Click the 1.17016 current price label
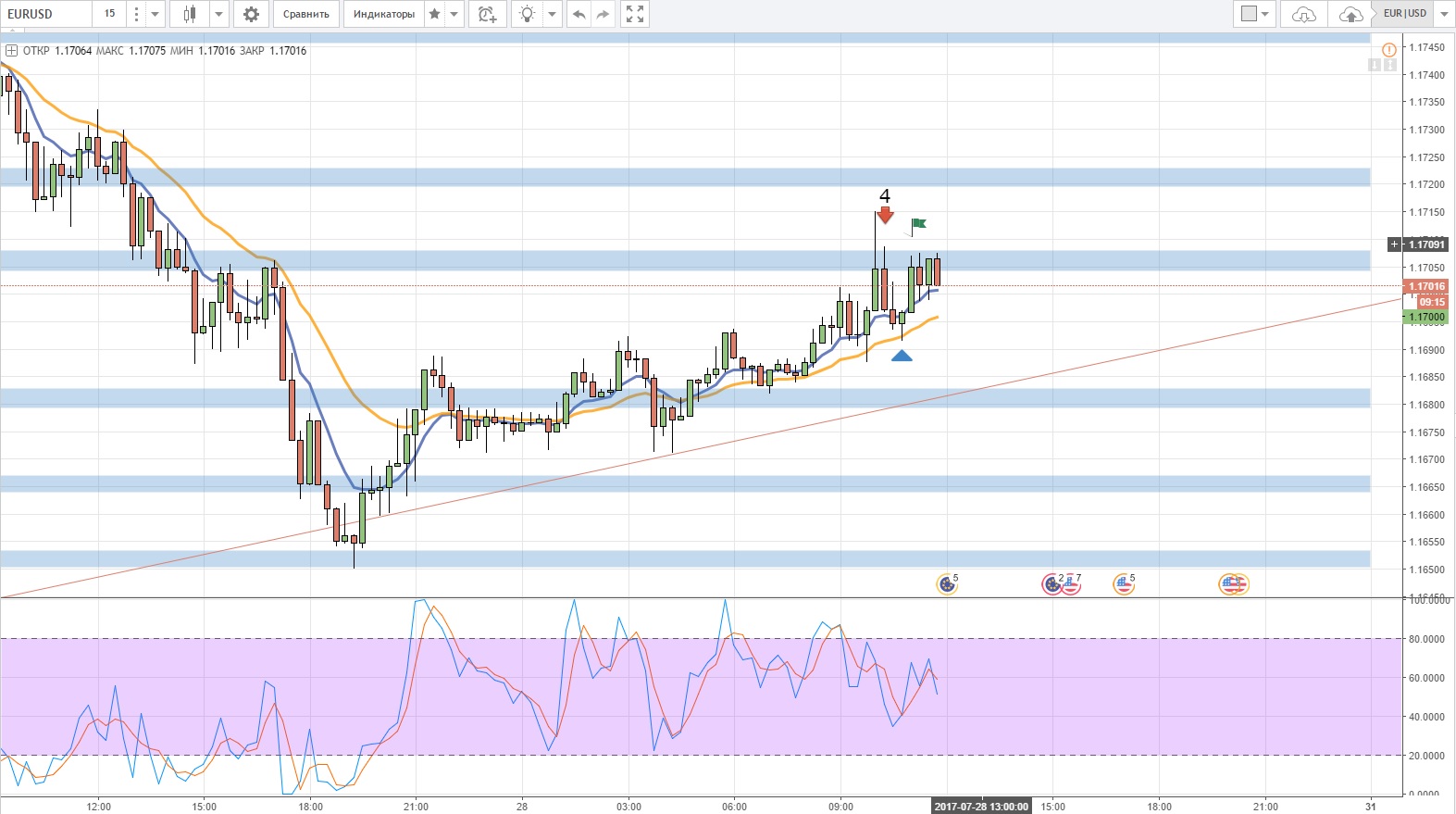The image size is (1456, 814). pos(1426,286)
